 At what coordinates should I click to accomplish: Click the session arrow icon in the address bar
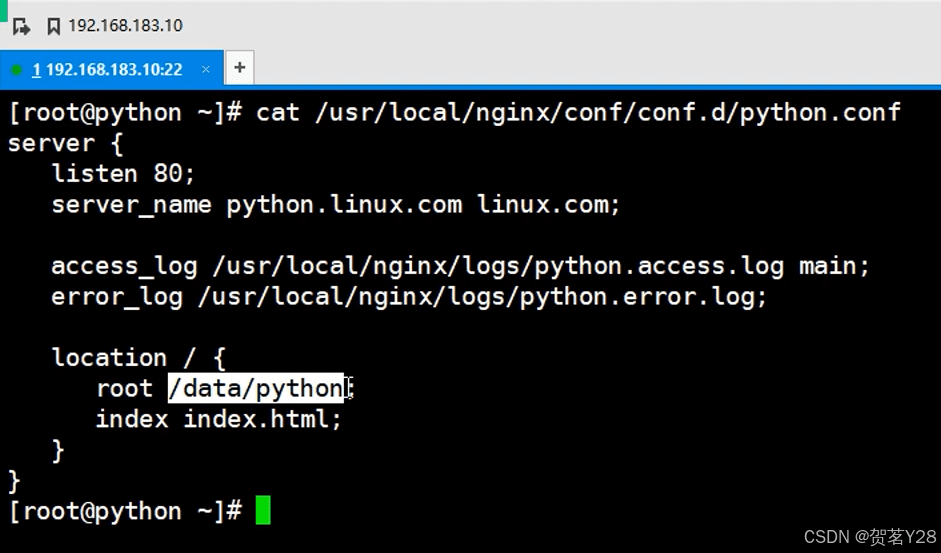click(21, 26)
